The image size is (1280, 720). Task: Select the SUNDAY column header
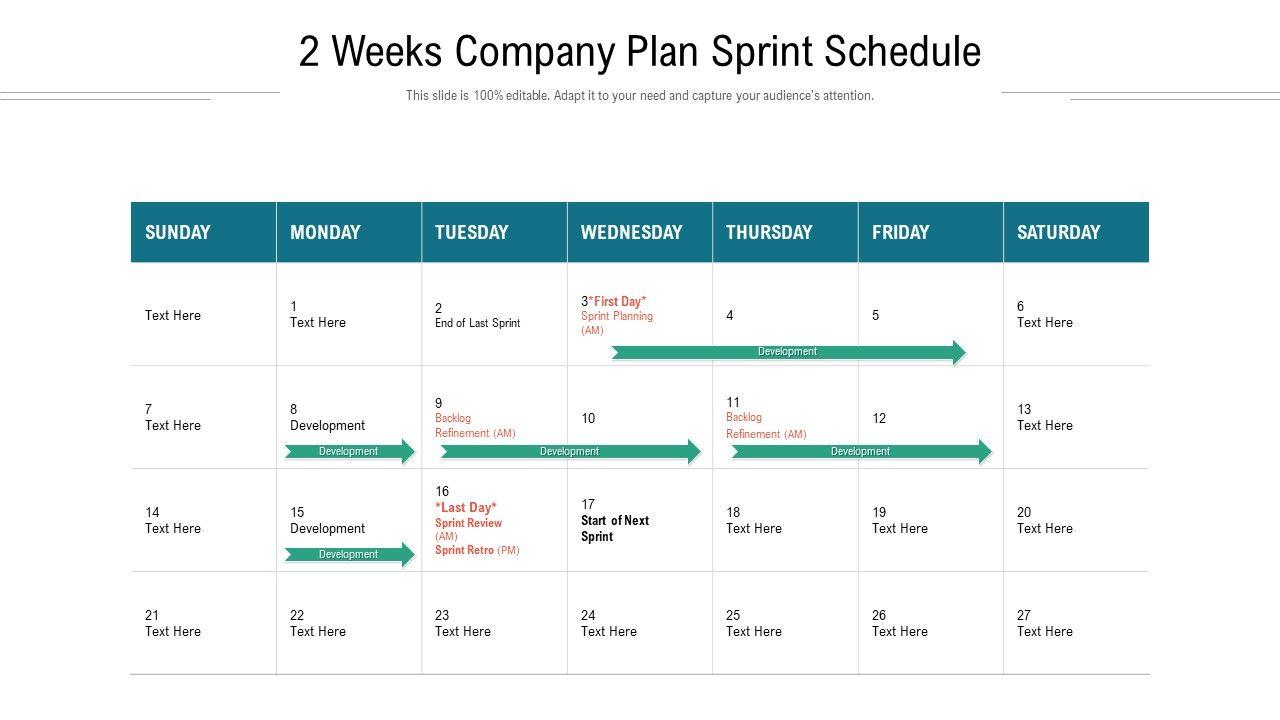178,232
